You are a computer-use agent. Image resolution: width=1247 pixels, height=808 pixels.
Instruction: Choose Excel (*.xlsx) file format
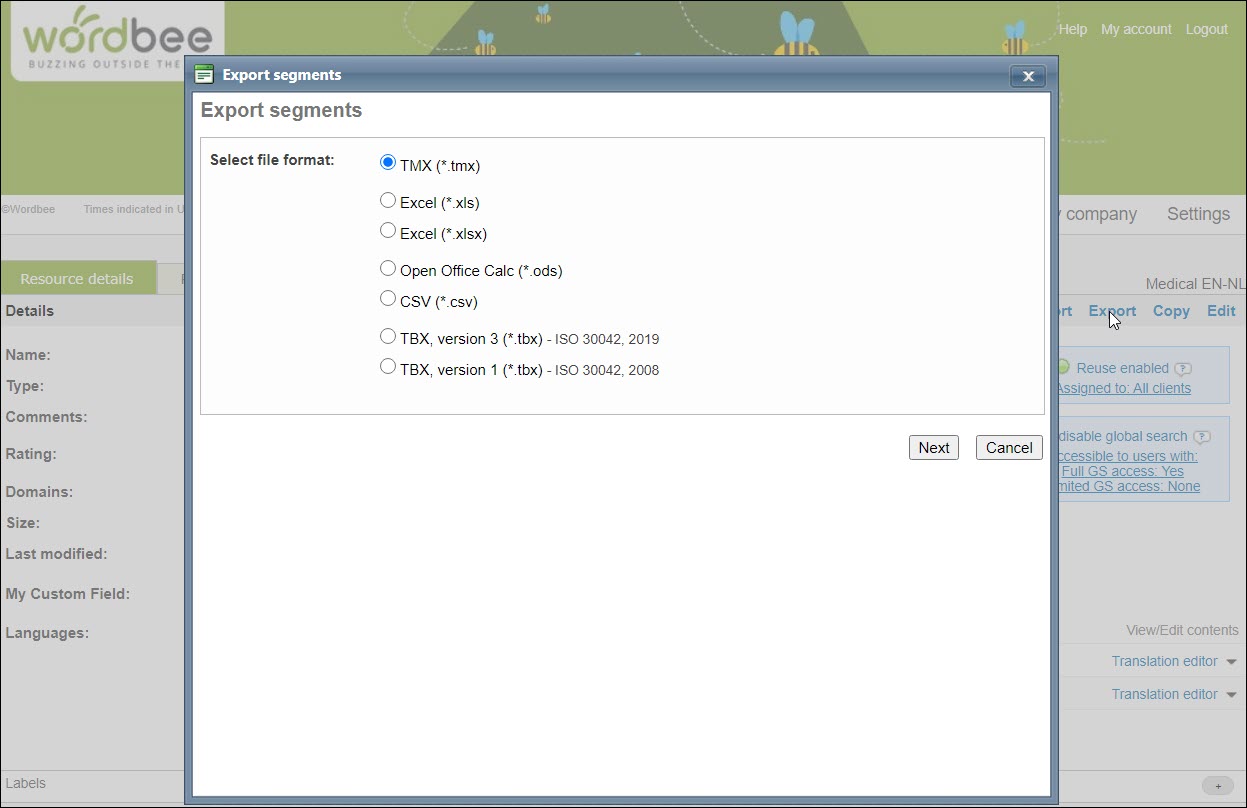(388, 231)
